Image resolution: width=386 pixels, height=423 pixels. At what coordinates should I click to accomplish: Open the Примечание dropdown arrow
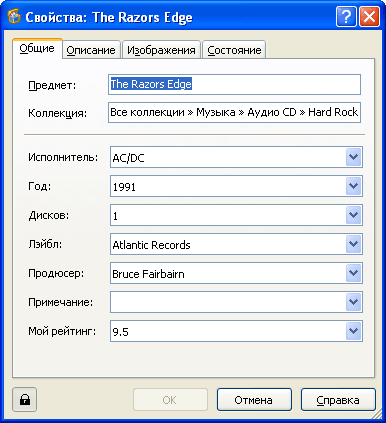[353, 302]
